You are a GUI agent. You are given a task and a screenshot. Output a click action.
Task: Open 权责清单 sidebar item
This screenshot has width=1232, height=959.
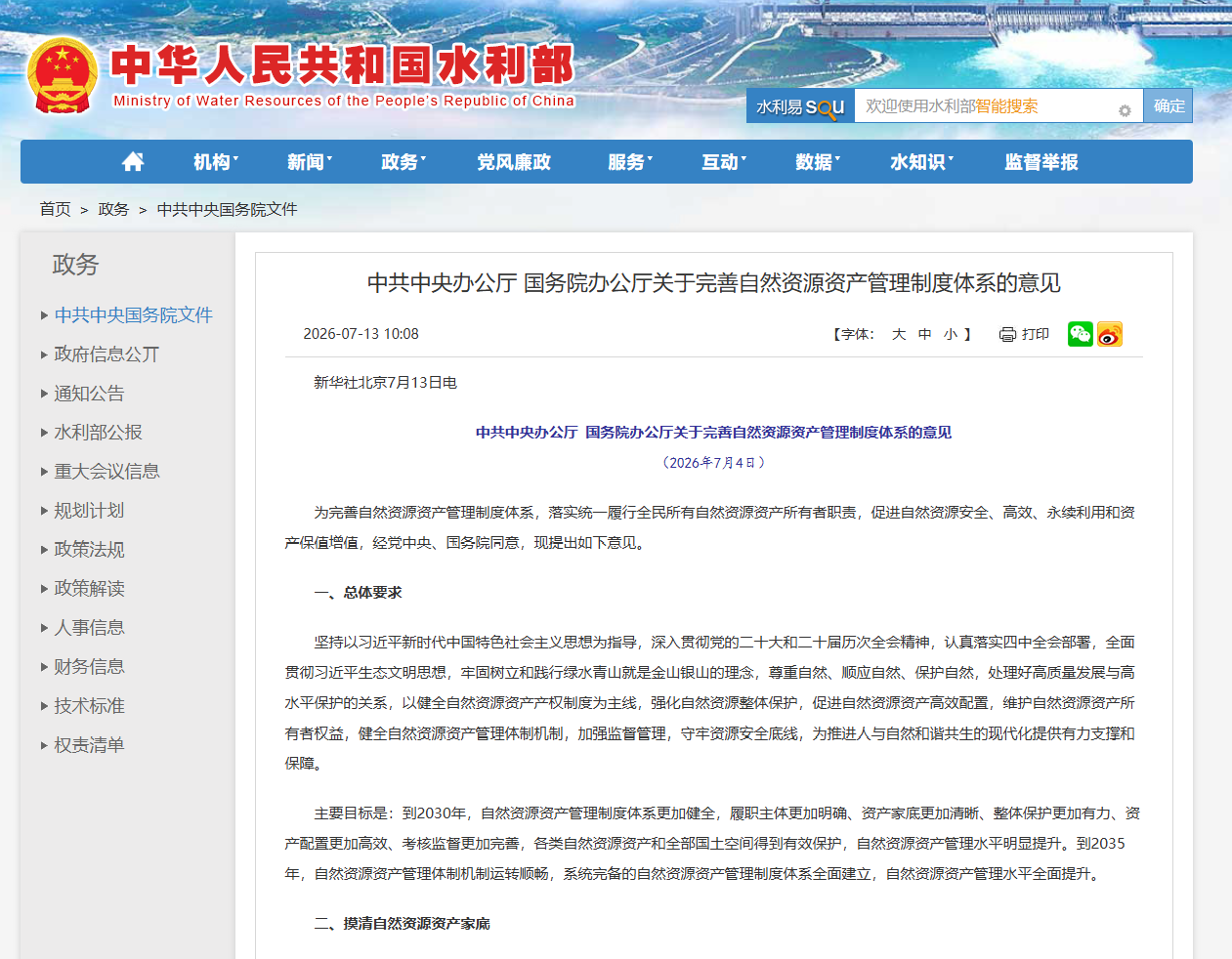(89, 744)
